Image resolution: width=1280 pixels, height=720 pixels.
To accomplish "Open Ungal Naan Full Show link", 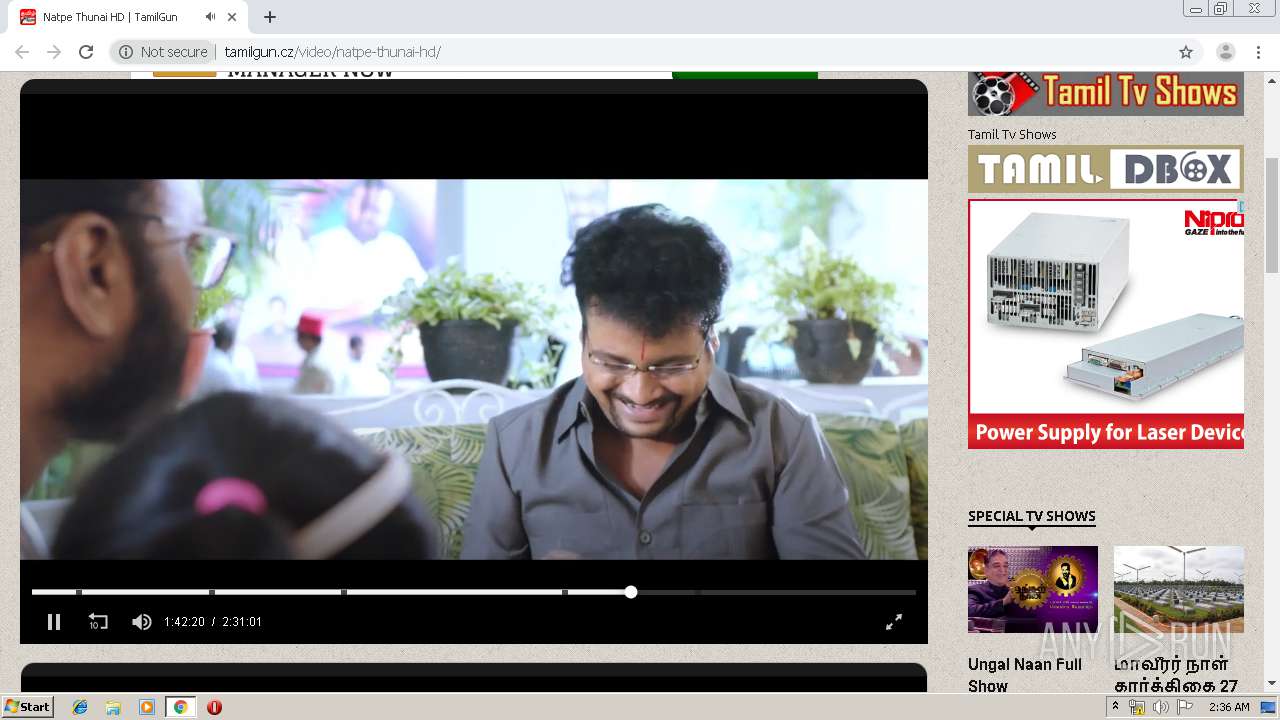I will click(x=1025, y=675).
